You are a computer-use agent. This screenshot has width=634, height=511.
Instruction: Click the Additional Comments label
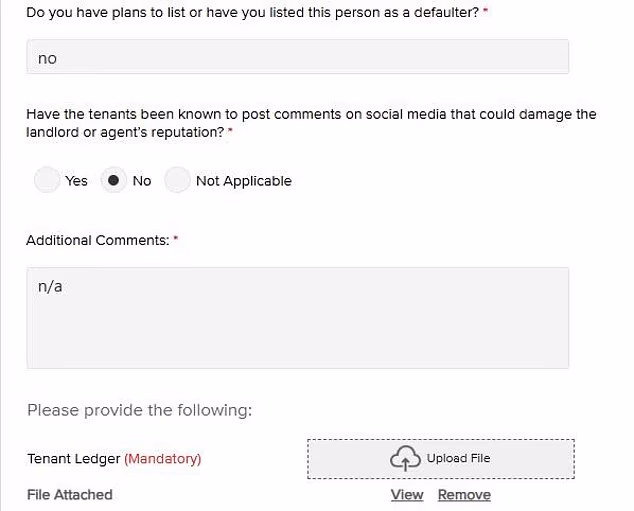(x=97, y=241)
